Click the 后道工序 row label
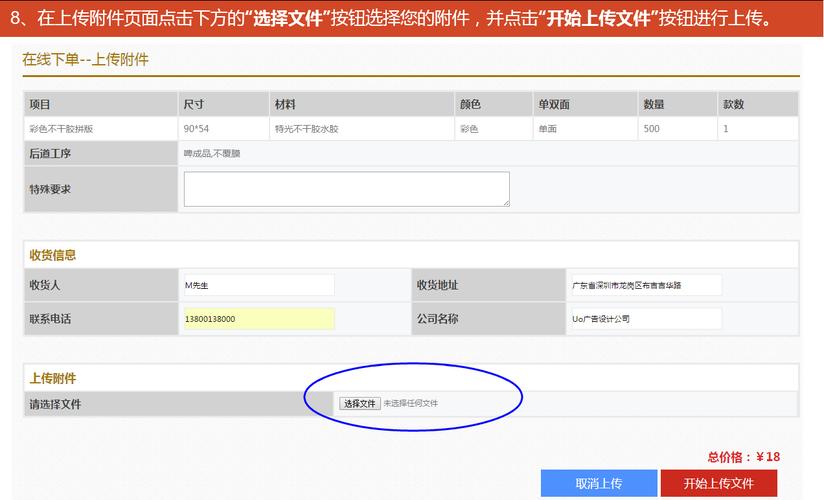The image size is (824, 500). (x=50, y=154)
